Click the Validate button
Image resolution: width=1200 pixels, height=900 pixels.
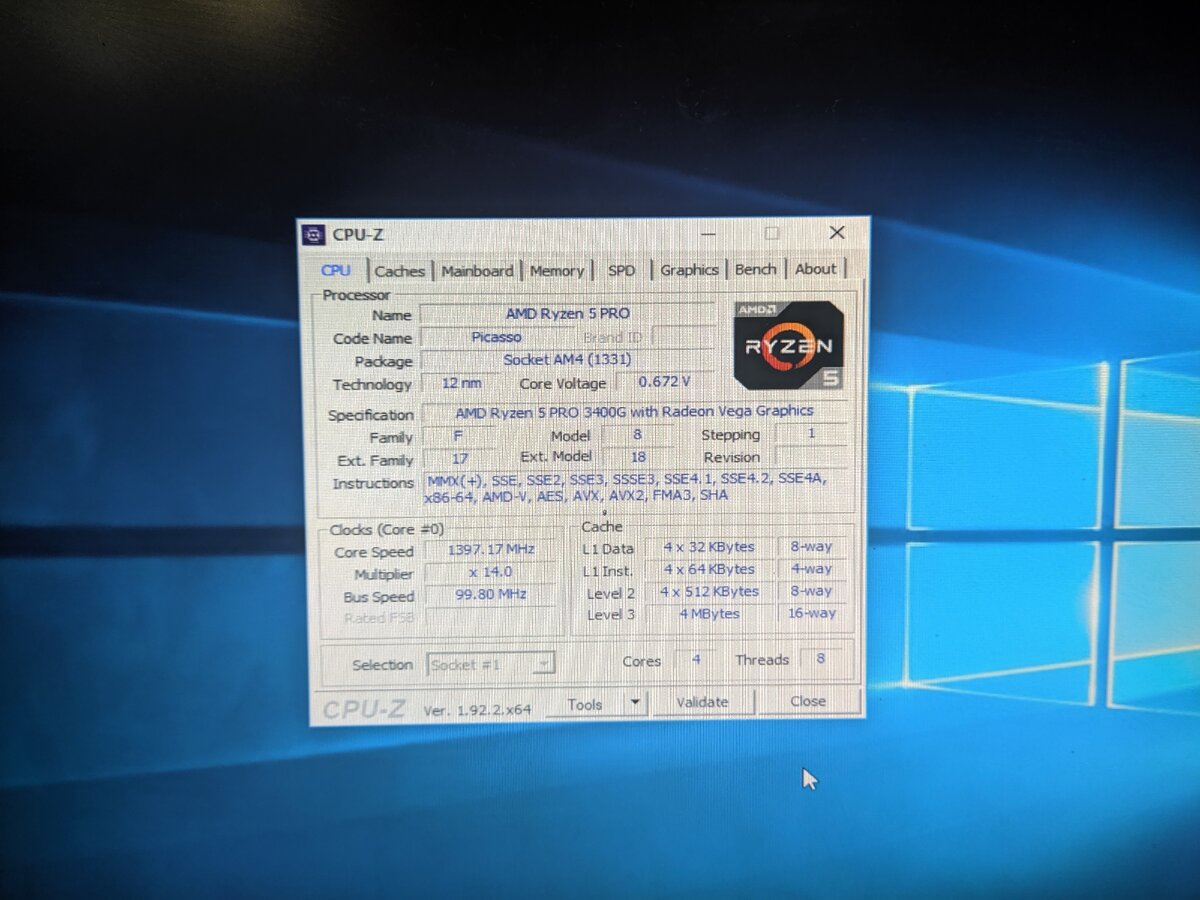702,702
